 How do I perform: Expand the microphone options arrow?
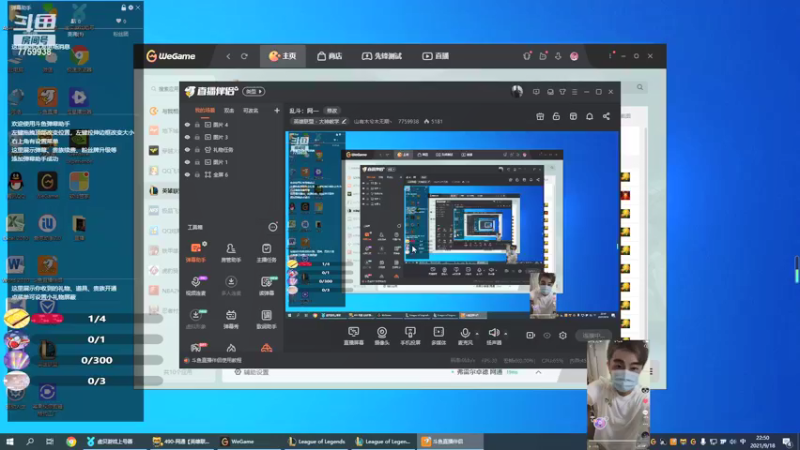pos(477,334)
